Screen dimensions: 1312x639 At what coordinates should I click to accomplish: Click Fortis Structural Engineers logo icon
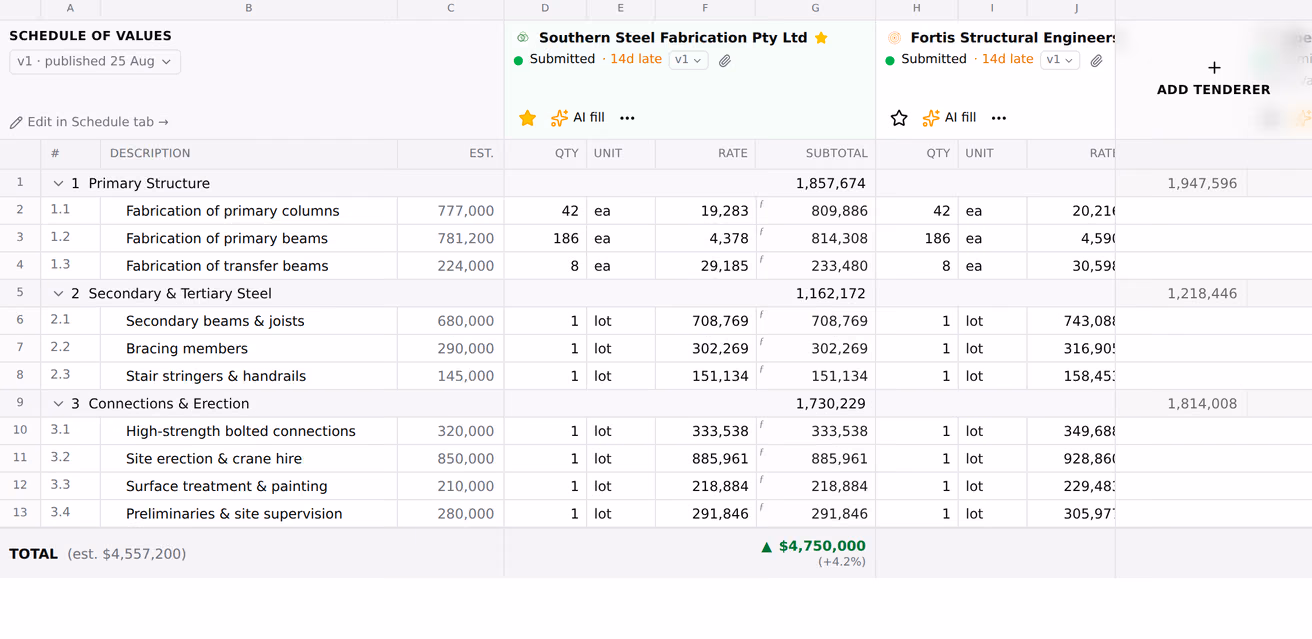894,38
